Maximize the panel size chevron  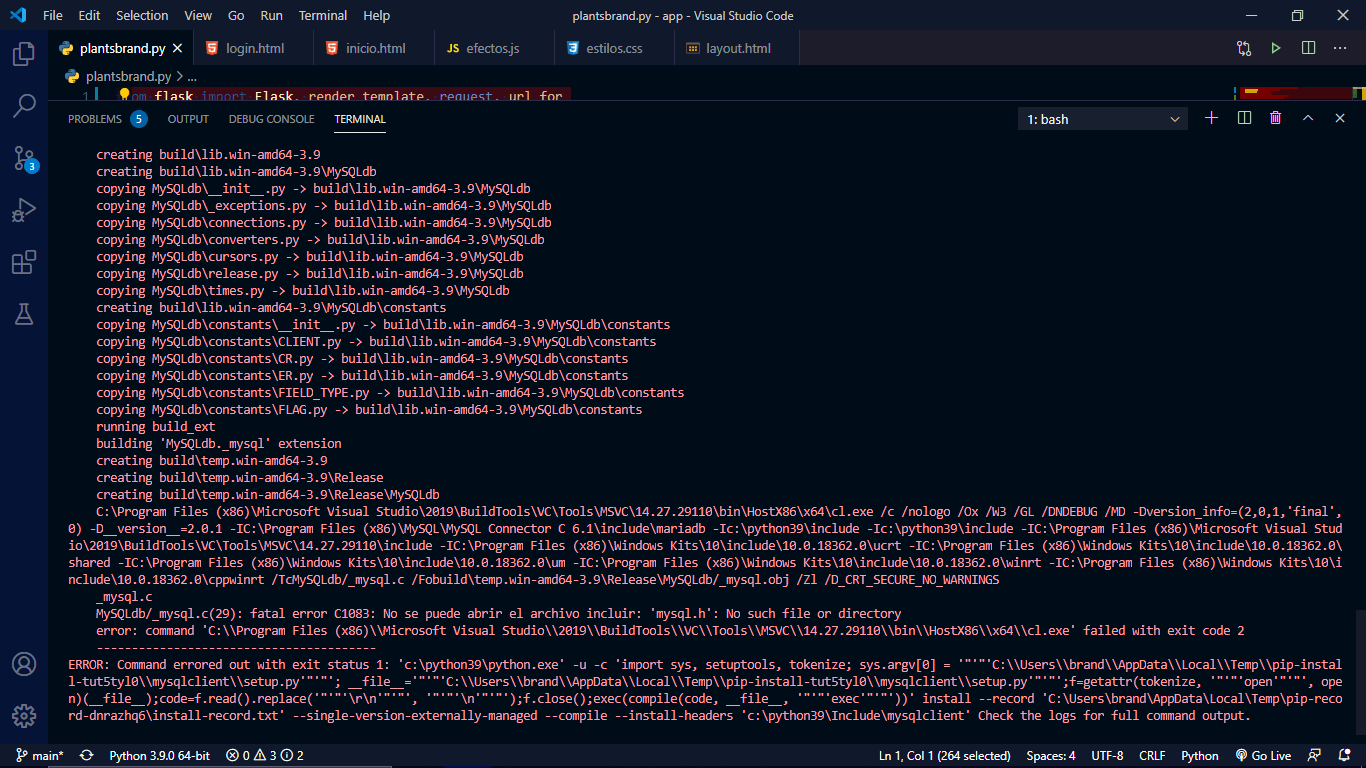(x=1308, y=118)
